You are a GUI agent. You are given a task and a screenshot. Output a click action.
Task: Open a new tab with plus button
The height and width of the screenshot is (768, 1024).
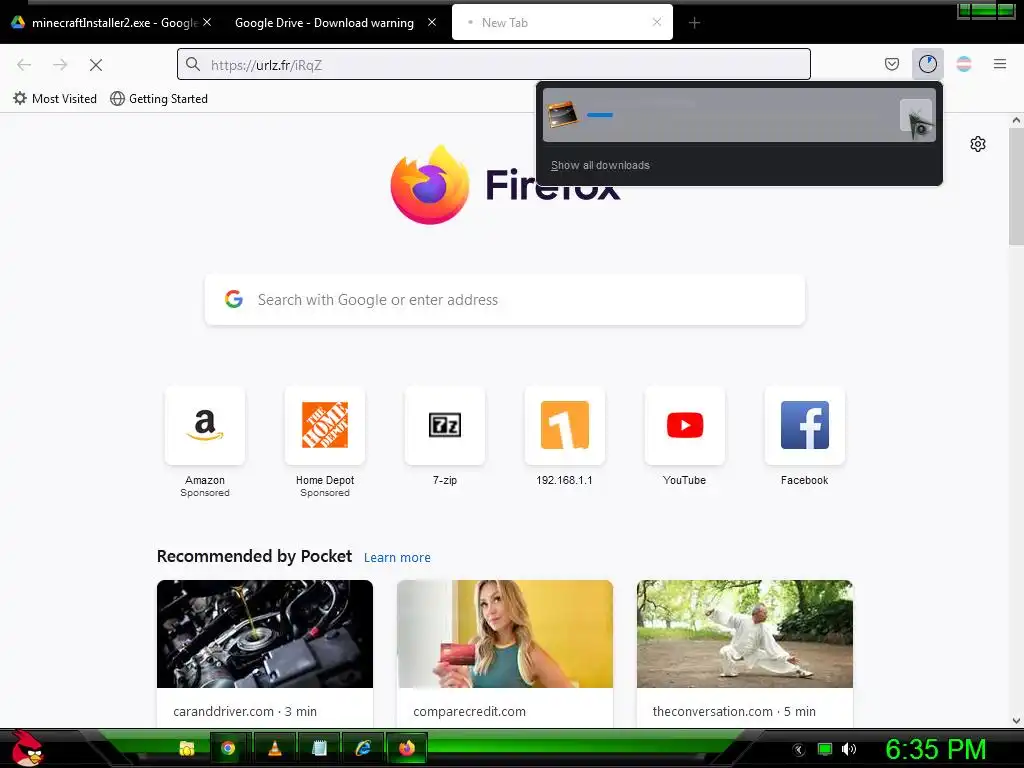694,23
